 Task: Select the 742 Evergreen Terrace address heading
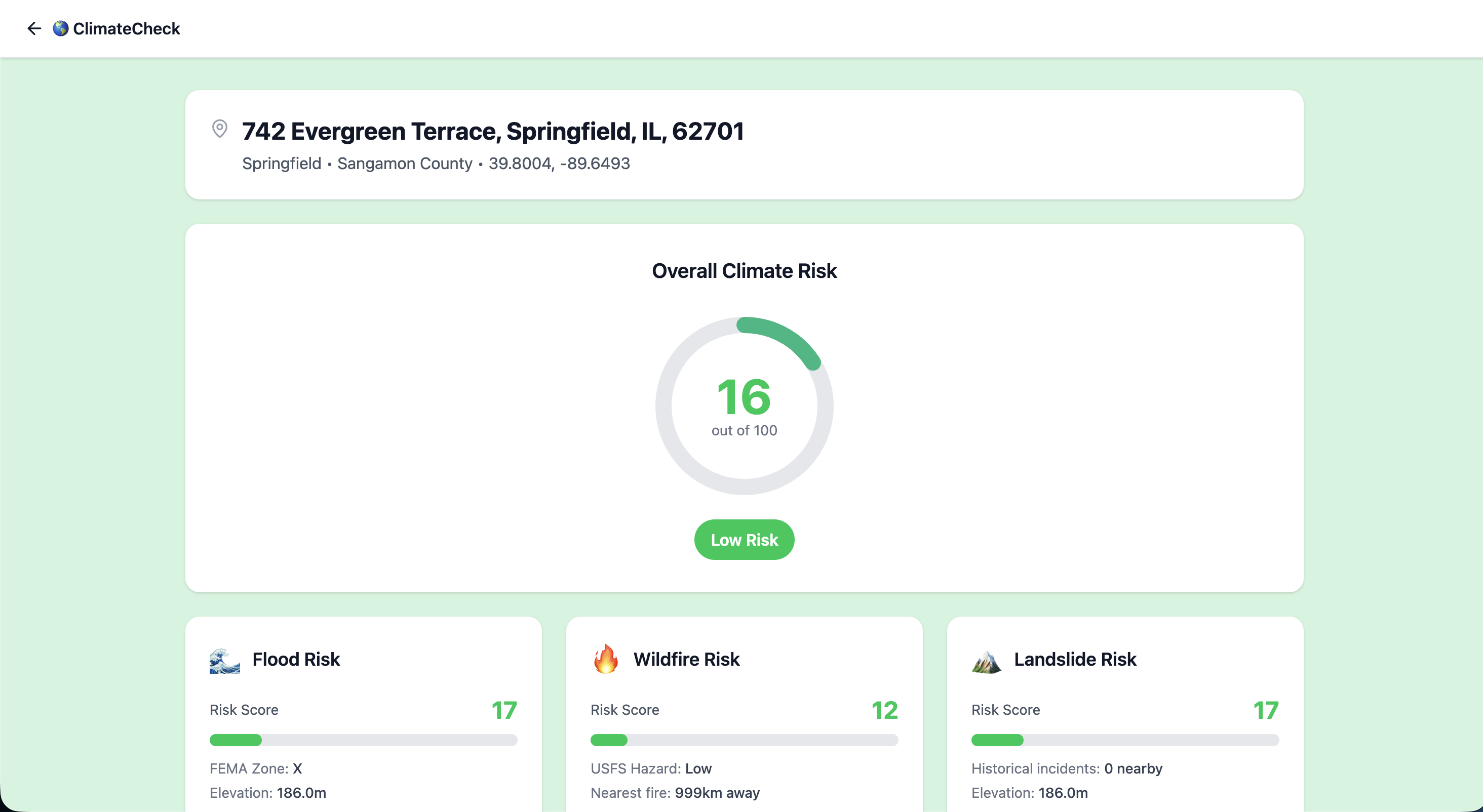[x=493, y=131]
